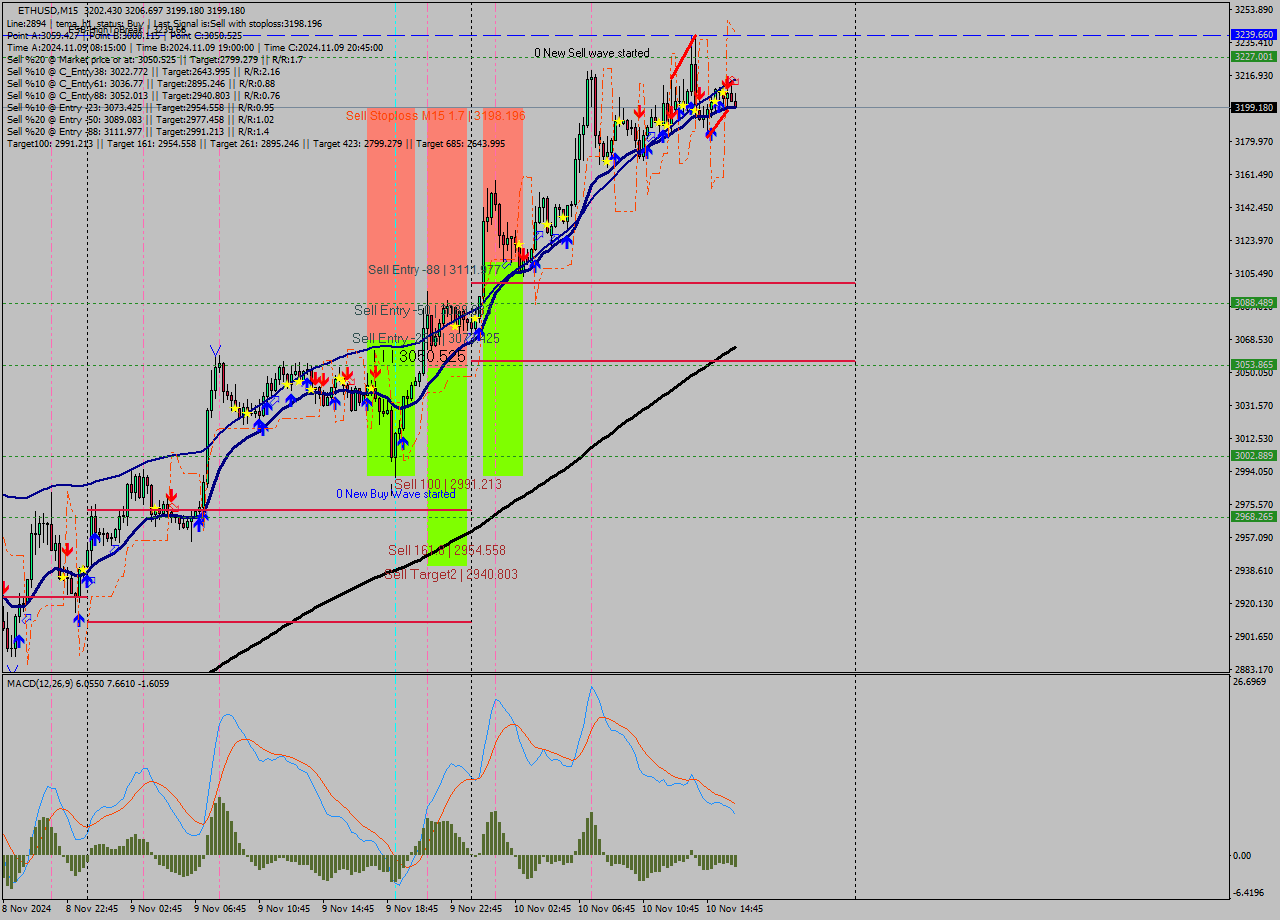
Task: Click the MACD(12,26,9) indicator label
Action: (88, 684)
